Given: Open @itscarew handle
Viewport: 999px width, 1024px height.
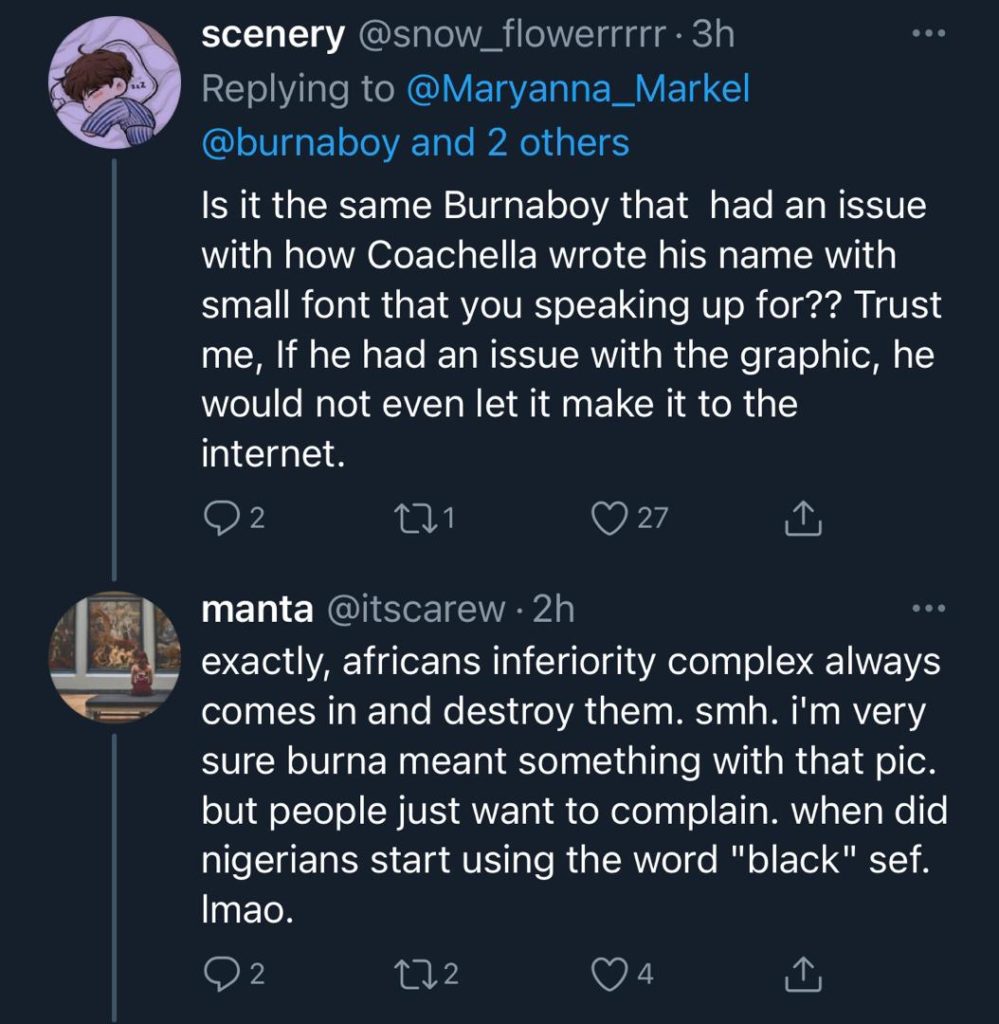Looking at the screenshot, I should pos(415,609).
